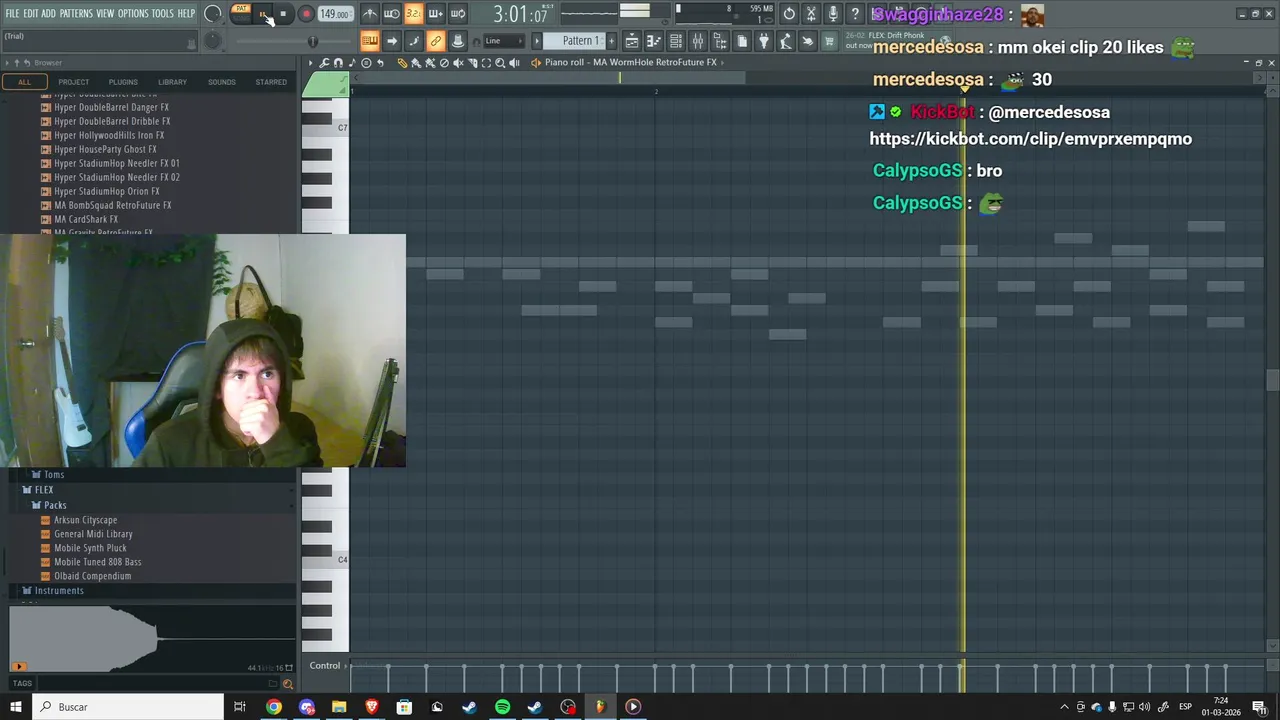Open the EDIT menu
Screen dimensions: 1280x720
pyautogui.click(x=31, y=14)
